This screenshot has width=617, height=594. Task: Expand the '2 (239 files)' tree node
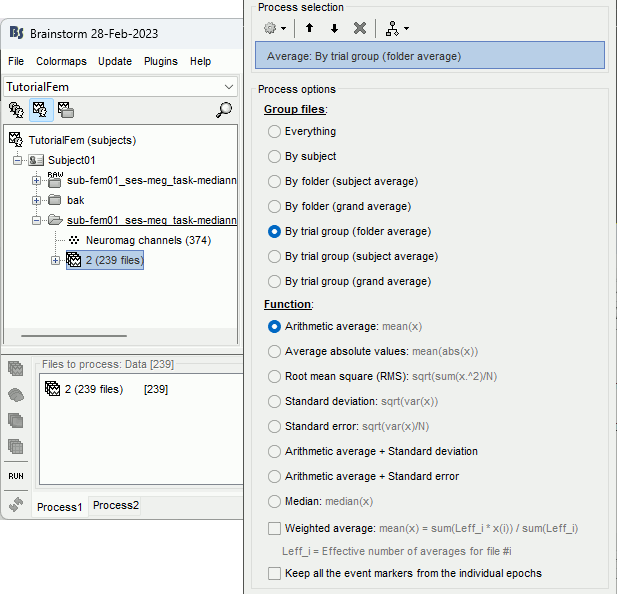point(56,260)
